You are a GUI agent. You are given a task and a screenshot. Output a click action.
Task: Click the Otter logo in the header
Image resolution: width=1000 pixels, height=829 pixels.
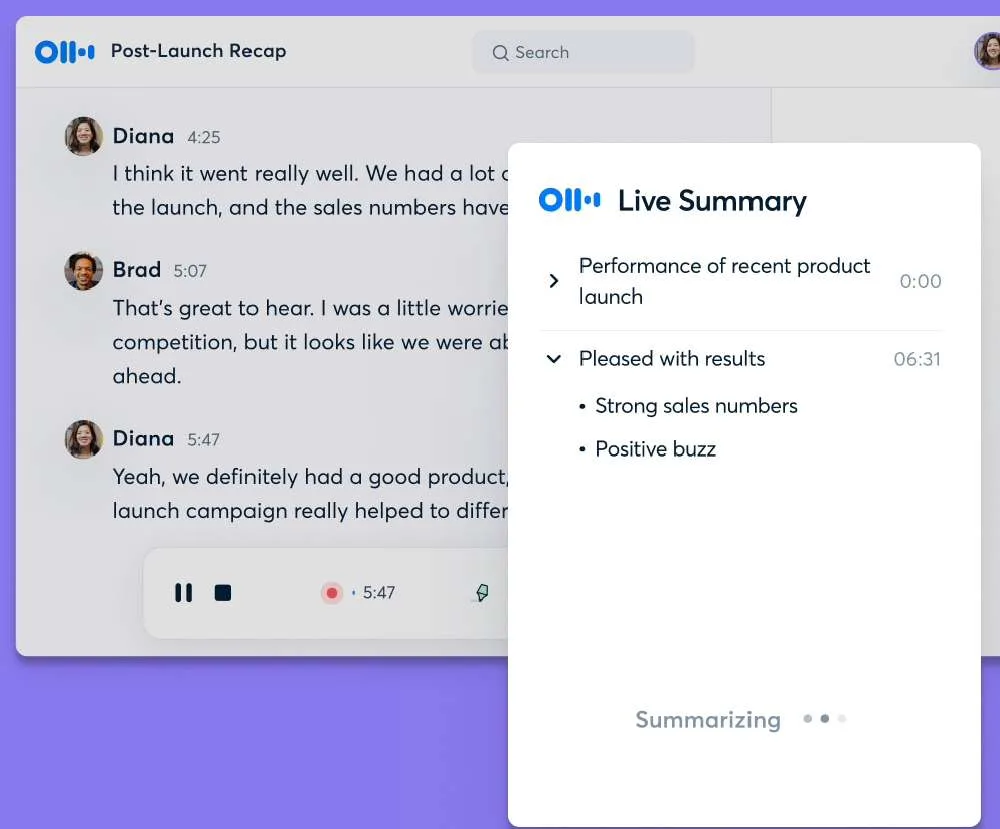[65, 52]
